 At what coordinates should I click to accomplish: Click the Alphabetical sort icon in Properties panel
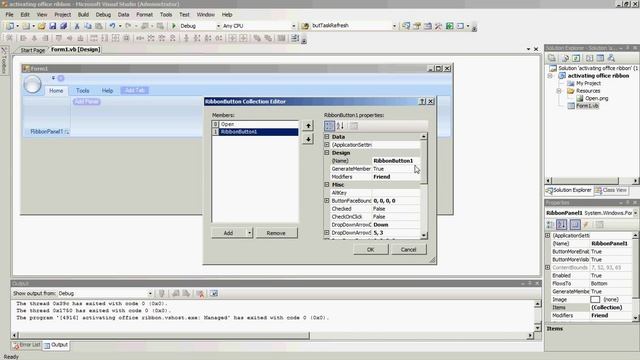(x=562, y=224)
